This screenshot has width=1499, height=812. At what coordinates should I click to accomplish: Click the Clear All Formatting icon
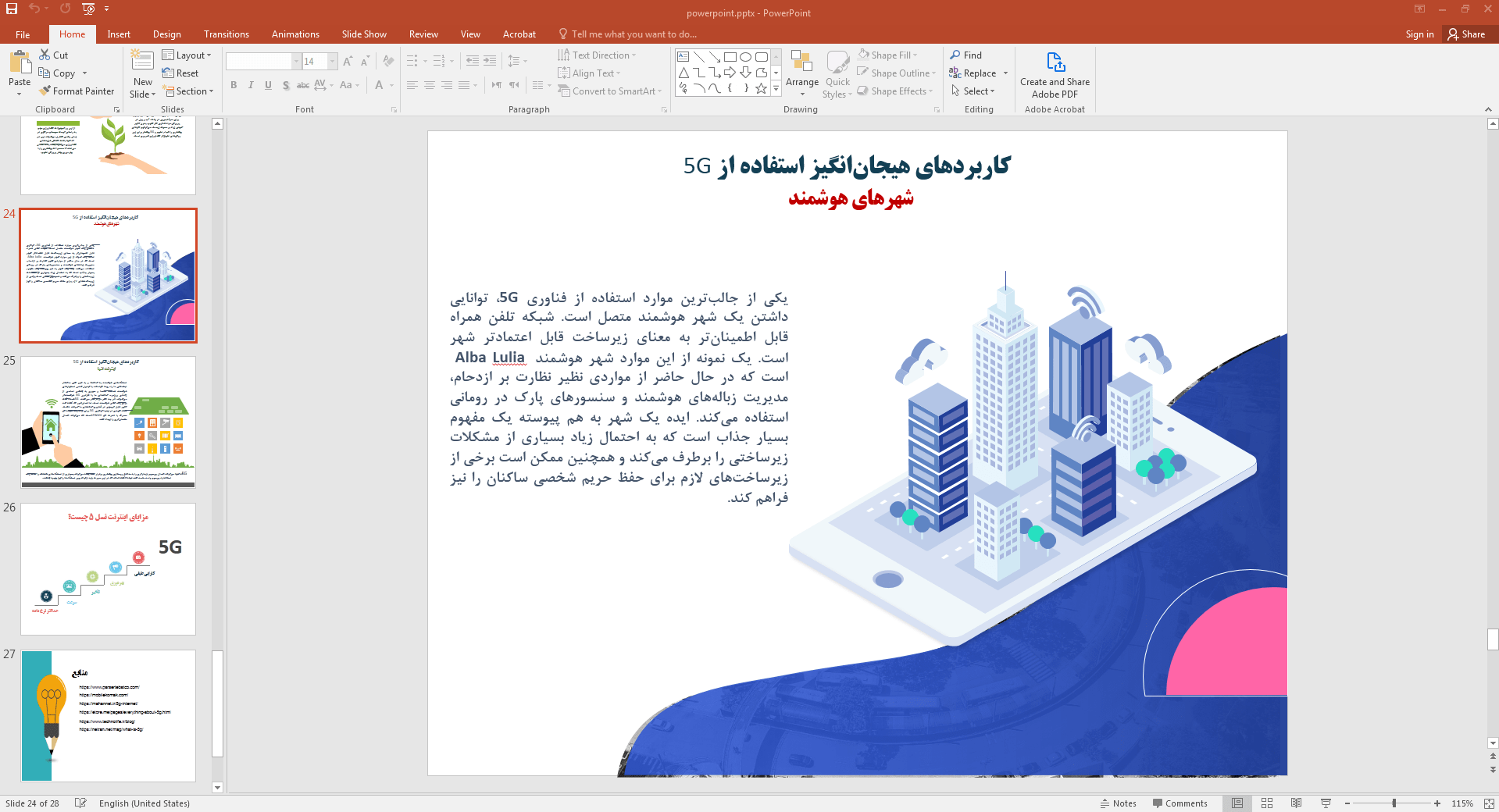tap(388, 61)
